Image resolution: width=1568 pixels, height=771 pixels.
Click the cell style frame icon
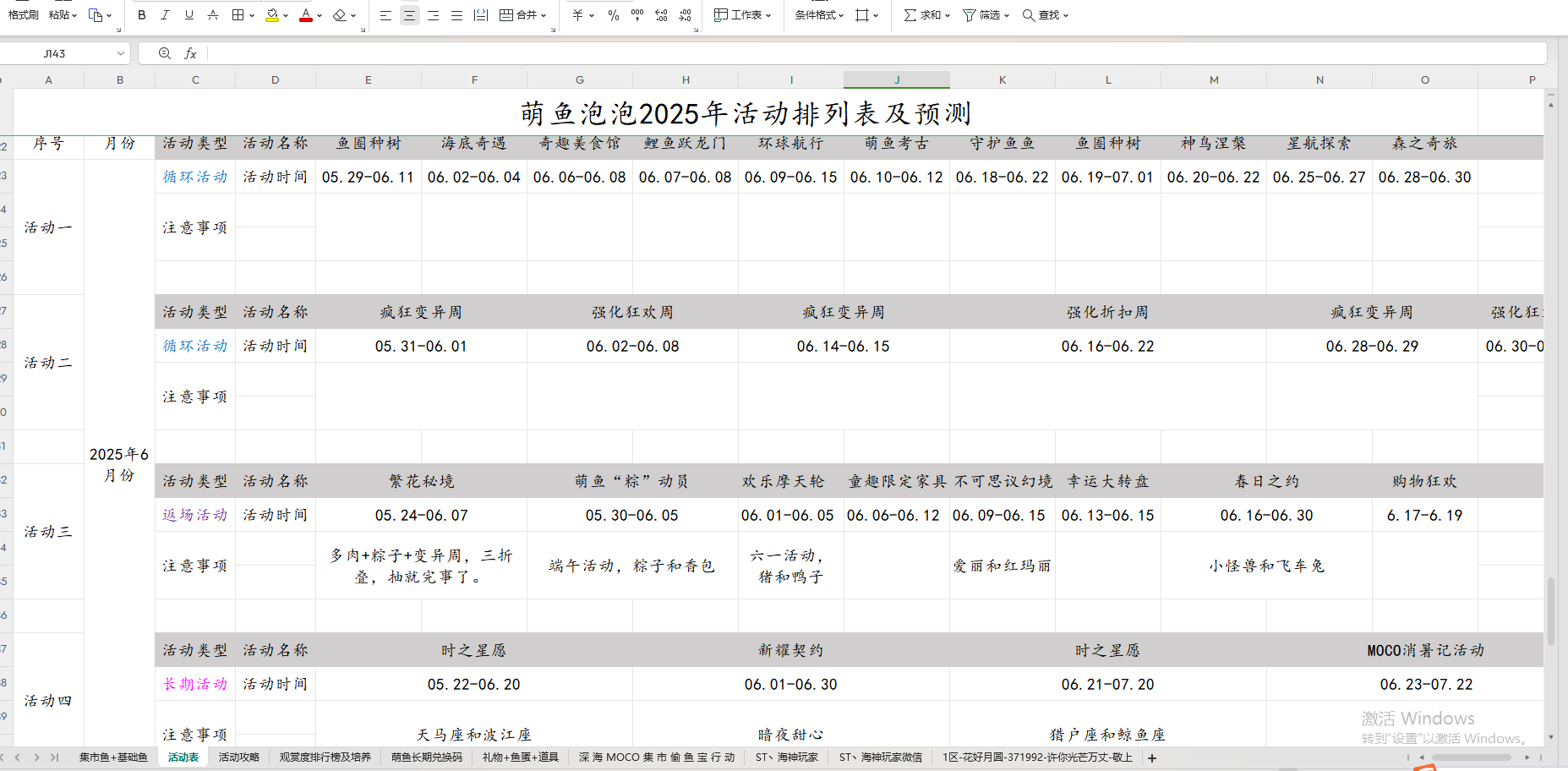(x=862, y=15)
